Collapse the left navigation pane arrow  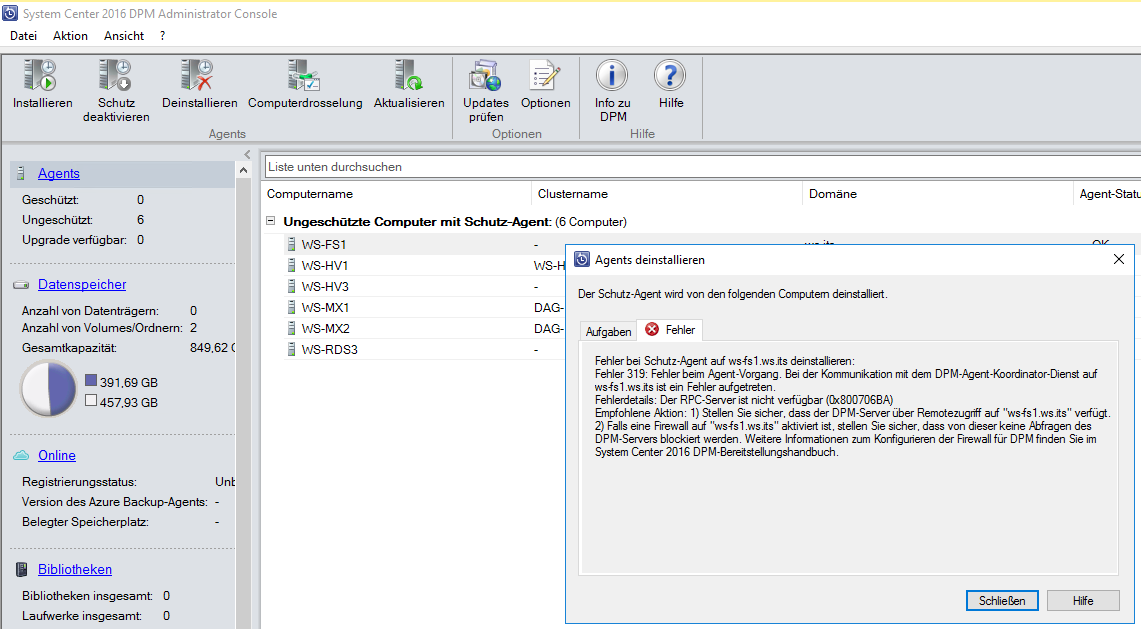point(247,154)
